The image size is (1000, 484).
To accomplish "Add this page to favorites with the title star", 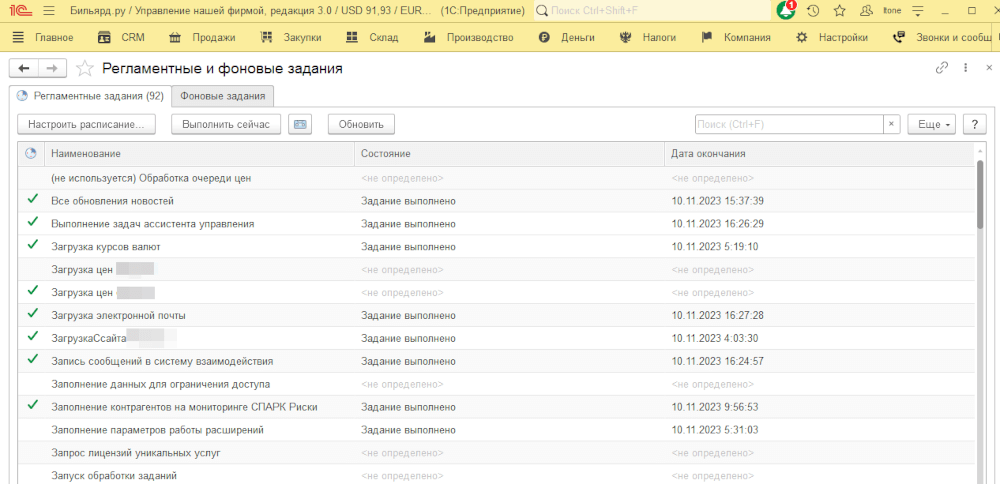I will [85, 69].
